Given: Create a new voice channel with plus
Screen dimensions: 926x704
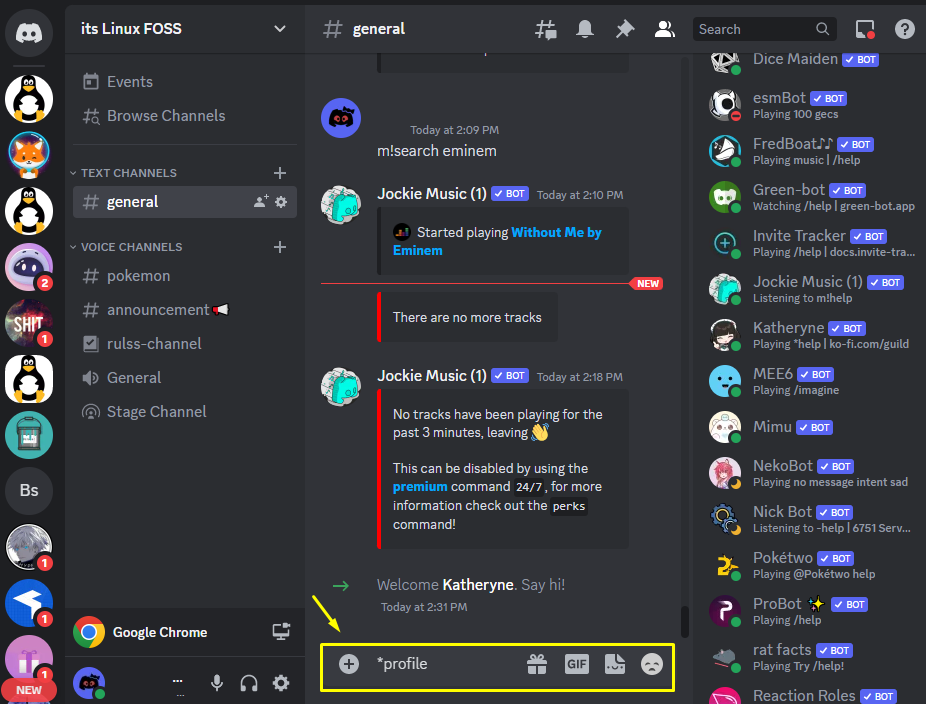Looking at the screenshot, I should [x=280, y=247].
